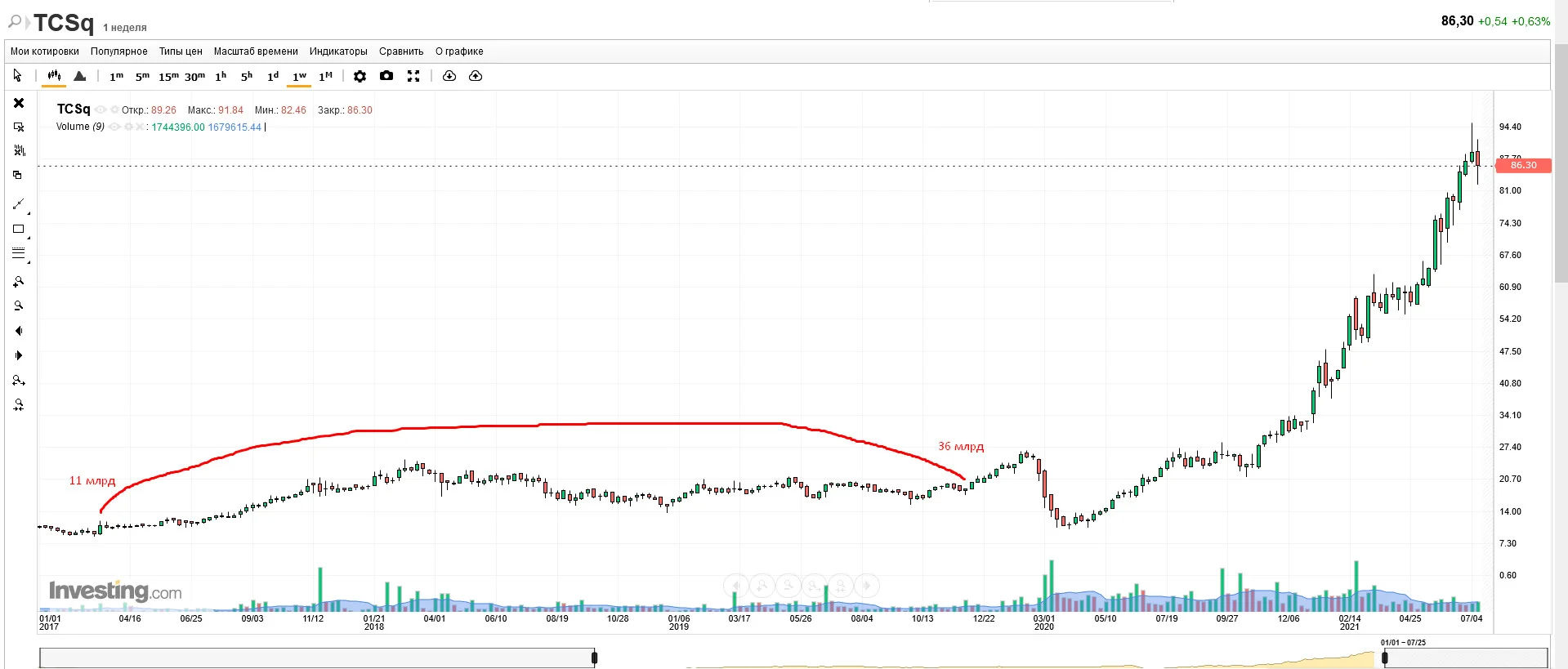
Task: Zoom out using the drawing sidebar magnifier
Action: pos(19,306)
